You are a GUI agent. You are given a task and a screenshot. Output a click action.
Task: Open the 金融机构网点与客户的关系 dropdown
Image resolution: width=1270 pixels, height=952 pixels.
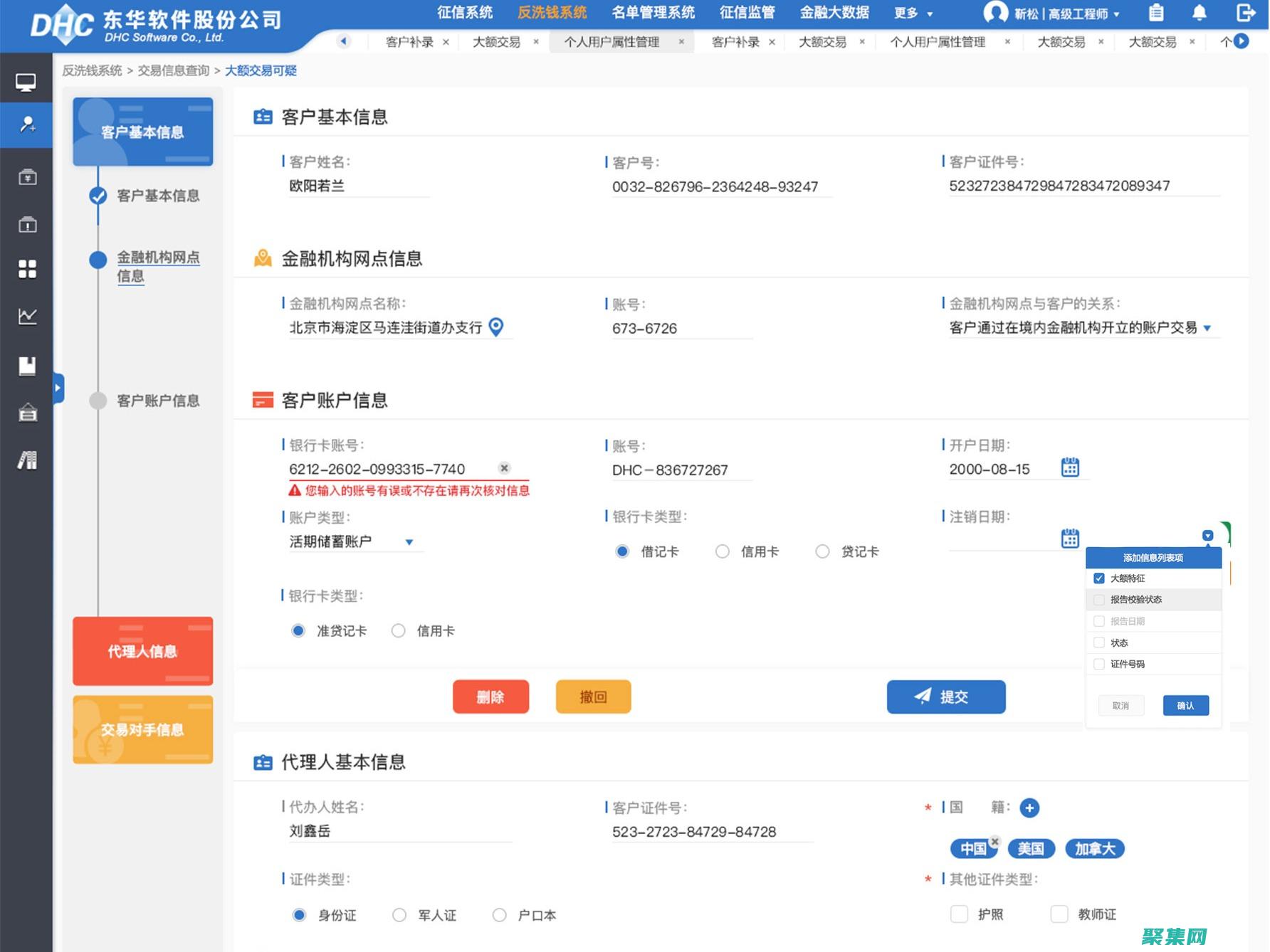[x=1207, y=328]
